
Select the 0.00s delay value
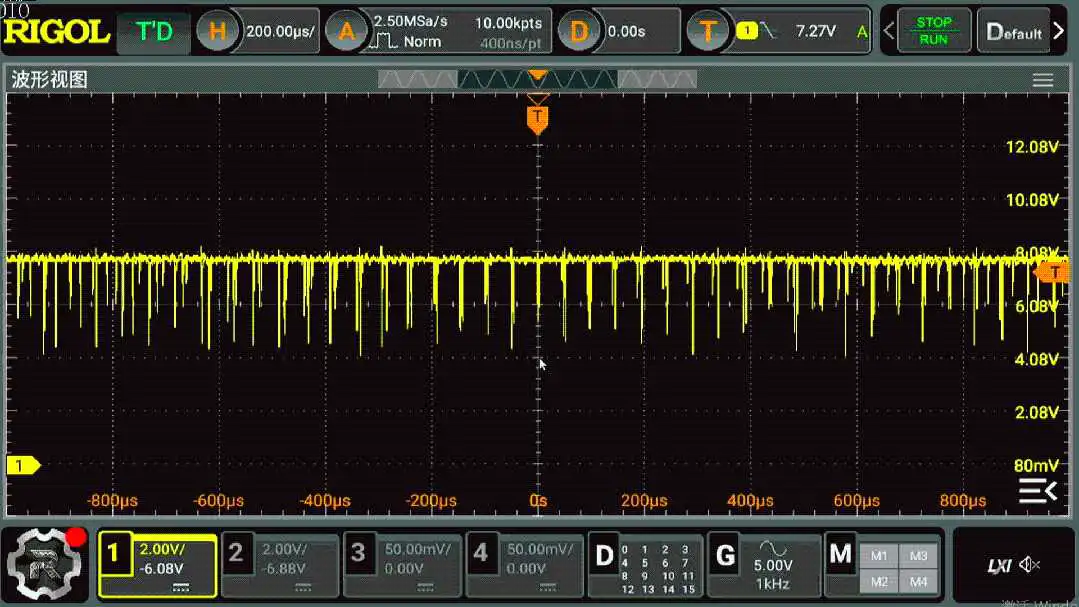[x=626, y=31]
